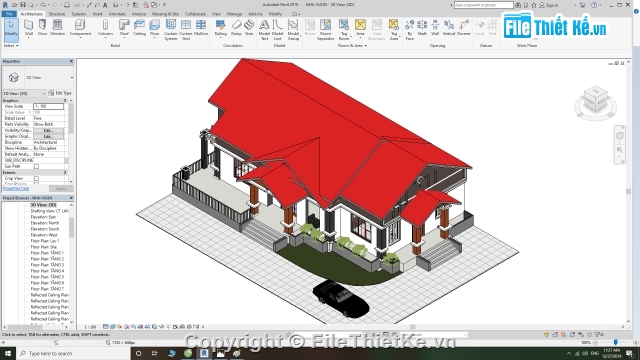
Task: Select the Floor tool
Action: (154, 28)
